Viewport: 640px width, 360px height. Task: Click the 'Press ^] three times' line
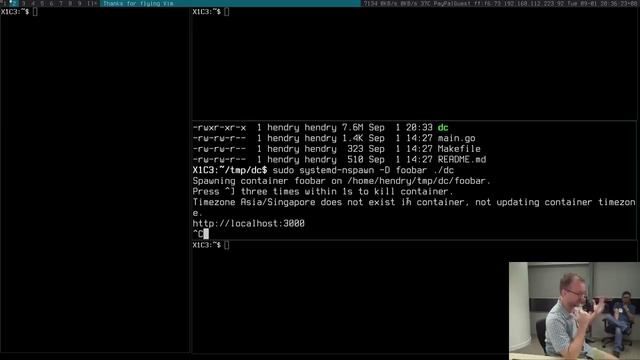(x=323, y=191)
